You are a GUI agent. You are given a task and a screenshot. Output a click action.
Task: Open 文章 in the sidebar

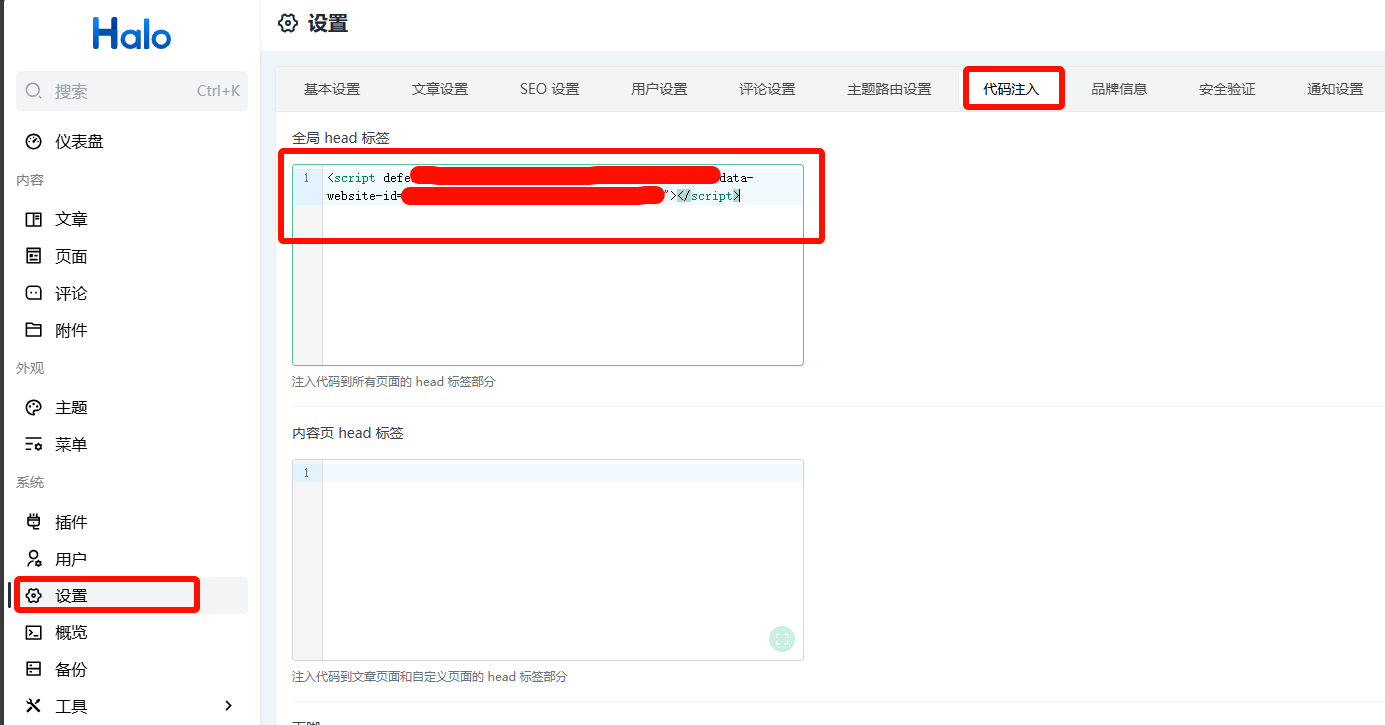click(x=132, y=219)
